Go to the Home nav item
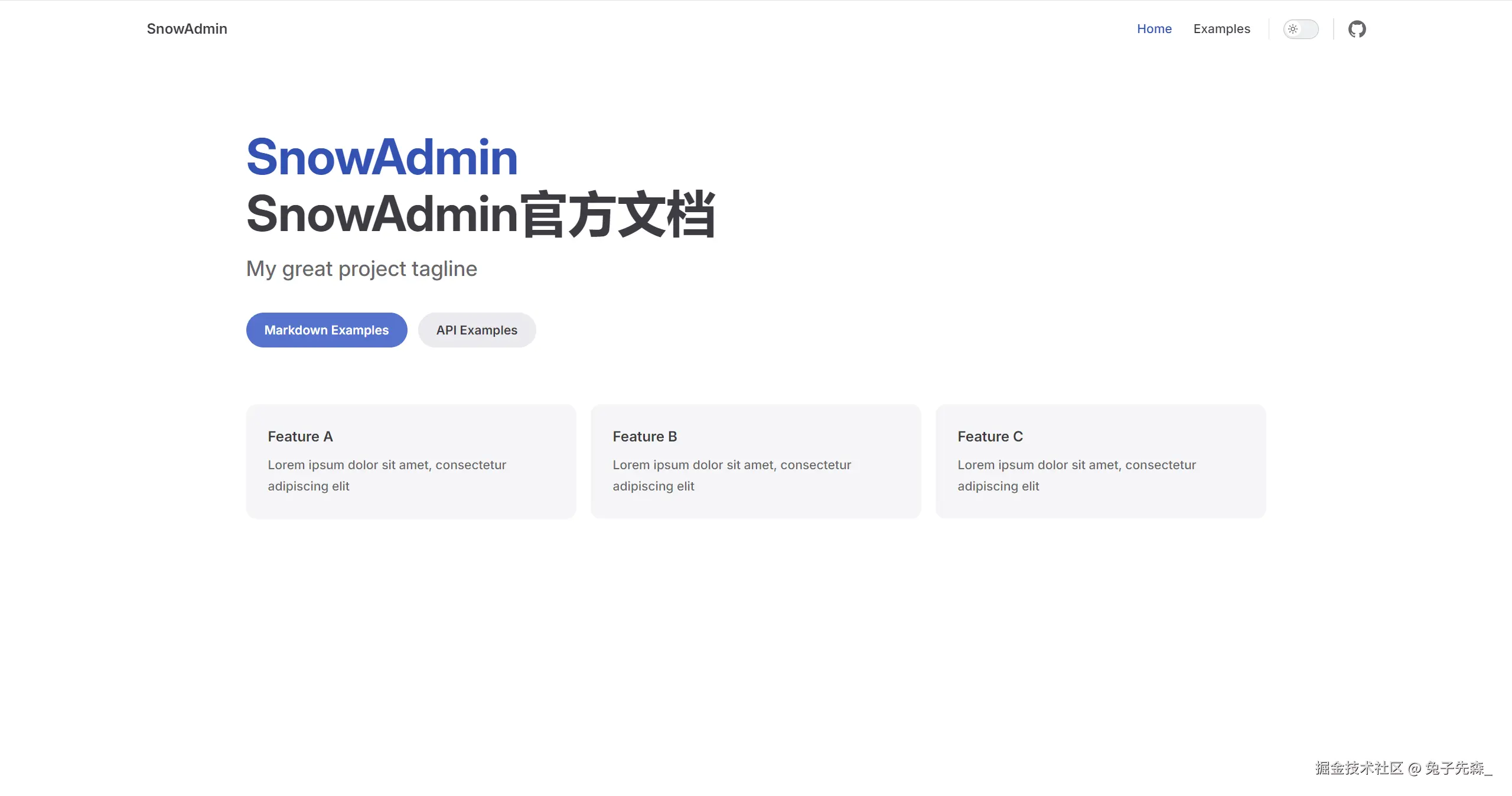The width and height of the screenshot is (1512, 796). pos(1154,29)
